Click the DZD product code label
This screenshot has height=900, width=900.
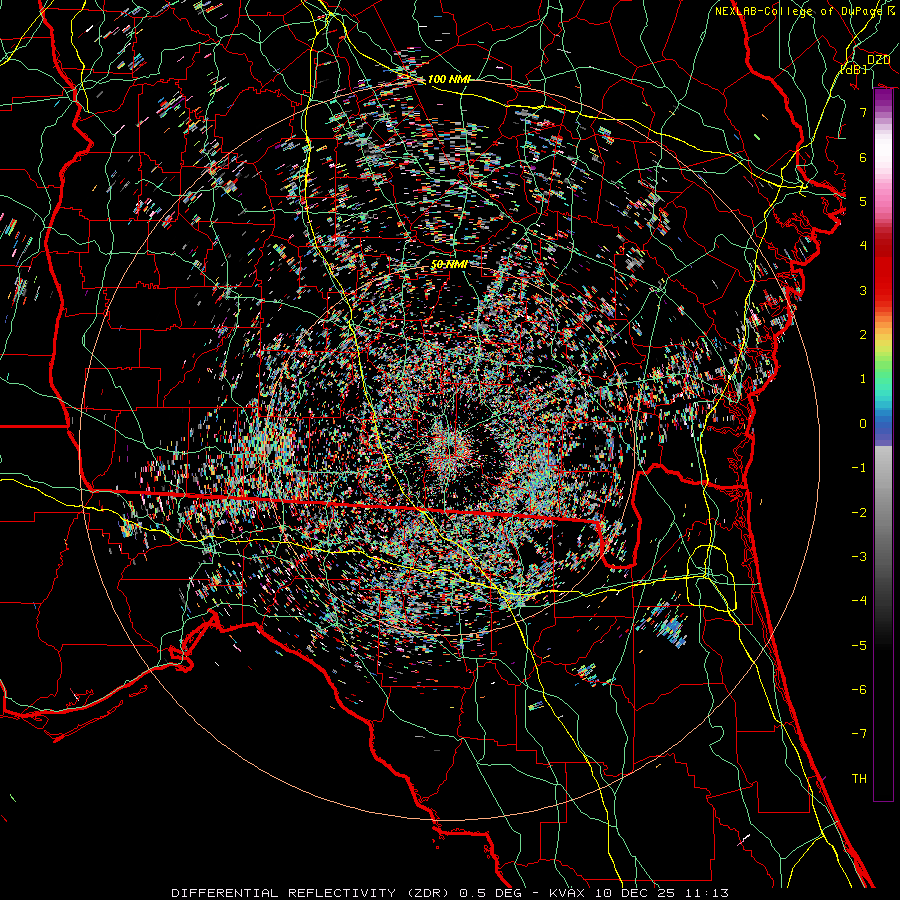coord(878,60)
